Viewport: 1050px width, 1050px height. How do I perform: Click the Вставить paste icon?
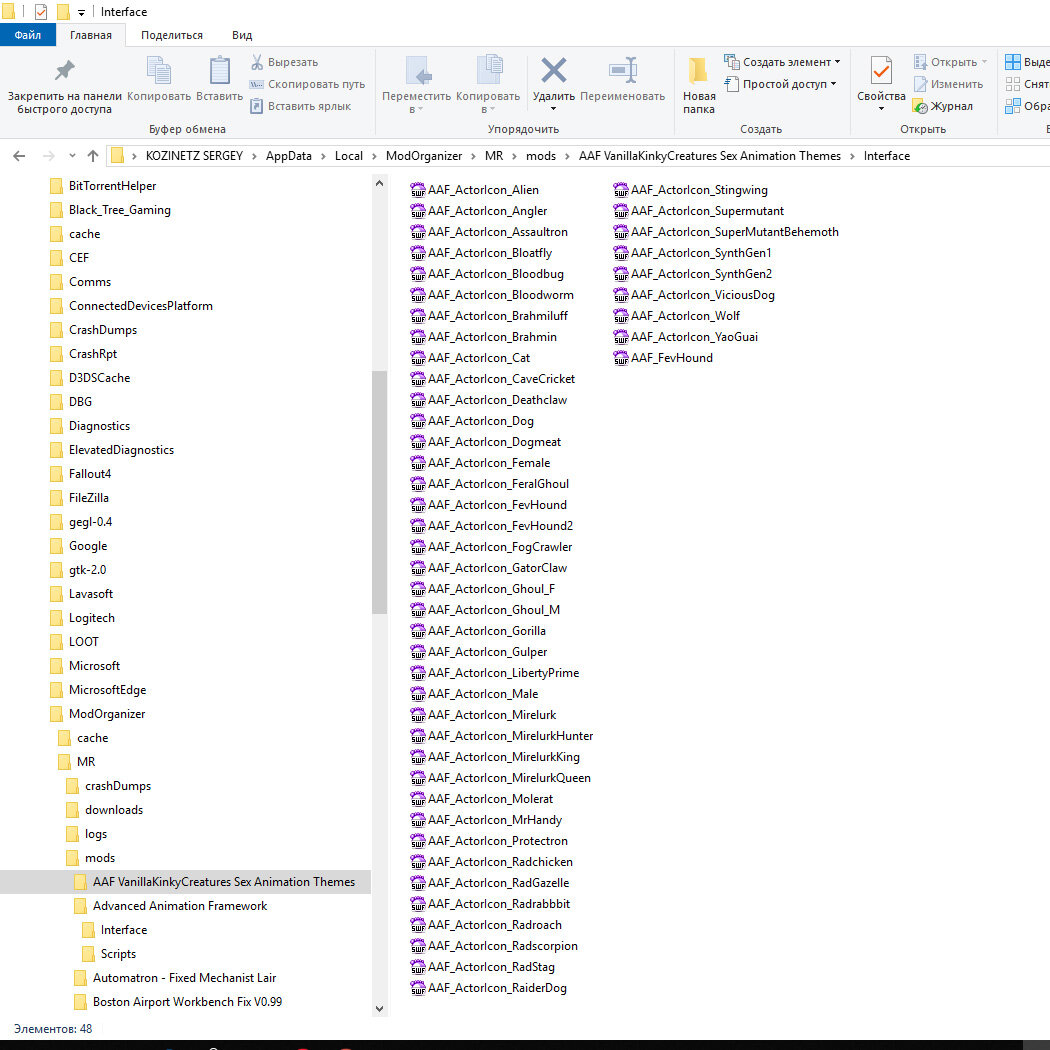coord(220,70)
